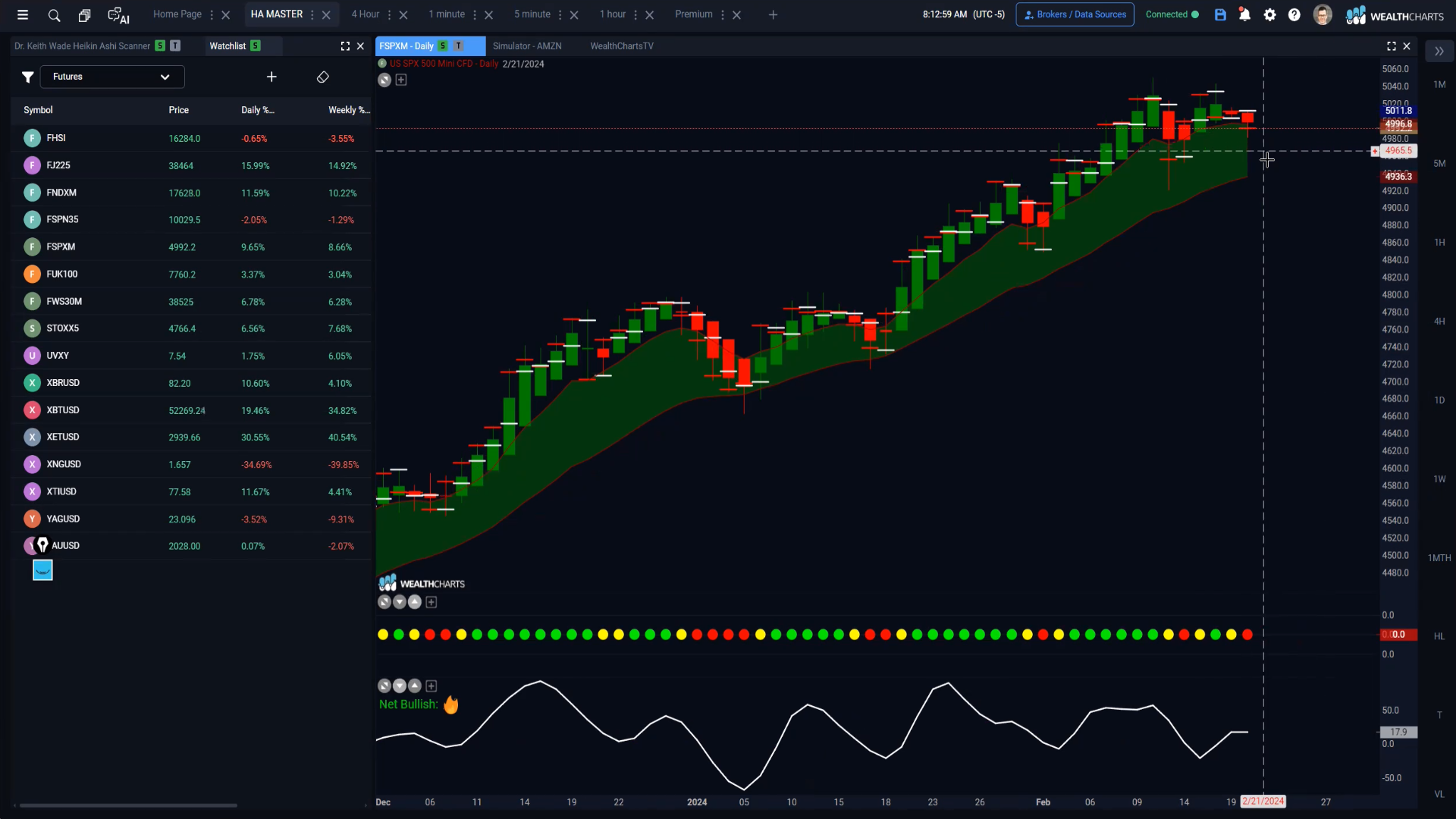Click the light blue chat widget icon

(x=42, y=570)
